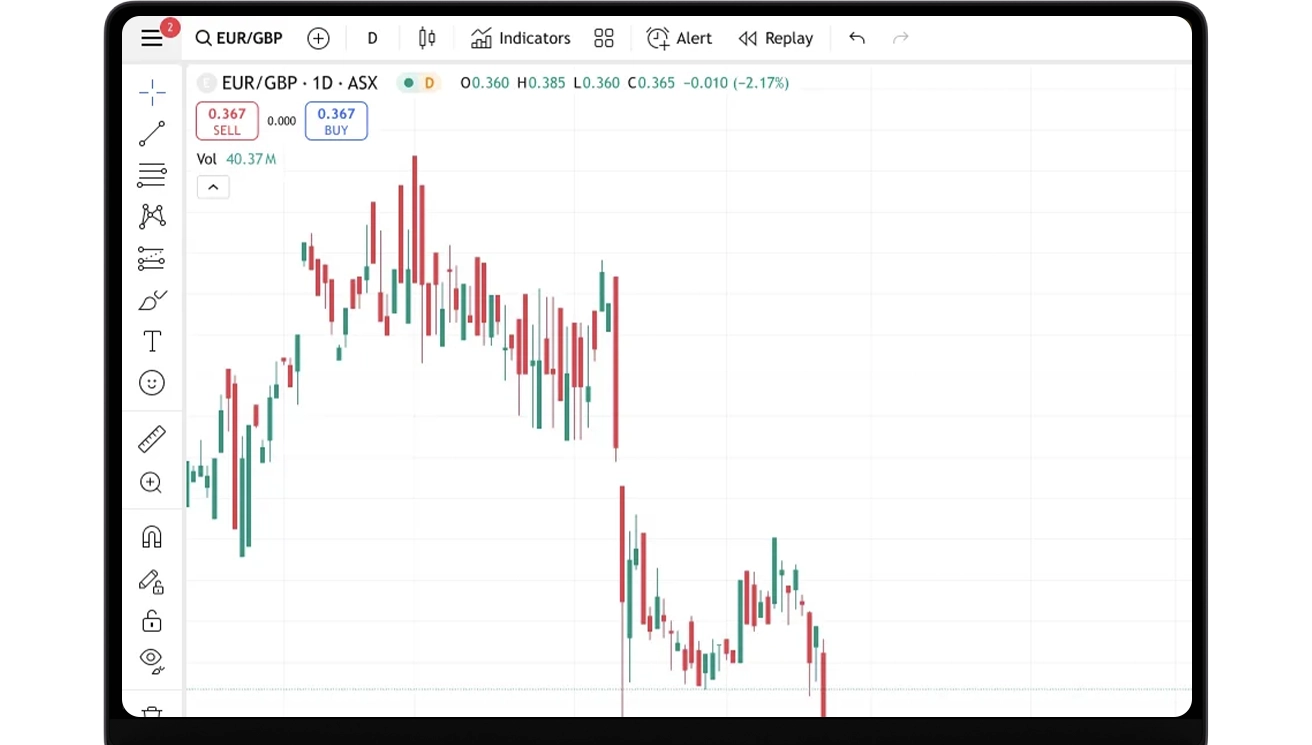Activate the zoom in tool
Image resolution: width=1312 pixels, height=745 pixels.
[x=151, y=483]
